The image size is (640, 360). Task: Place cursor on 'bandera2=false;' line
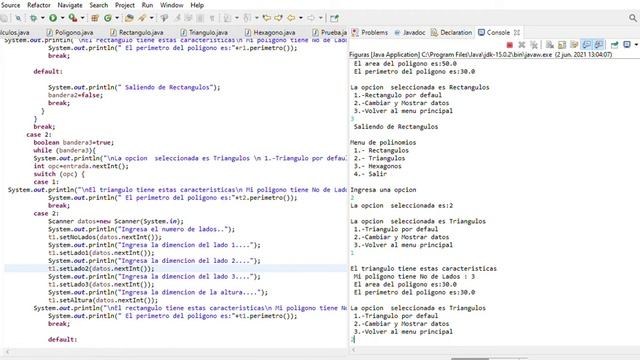coord(76,95)
